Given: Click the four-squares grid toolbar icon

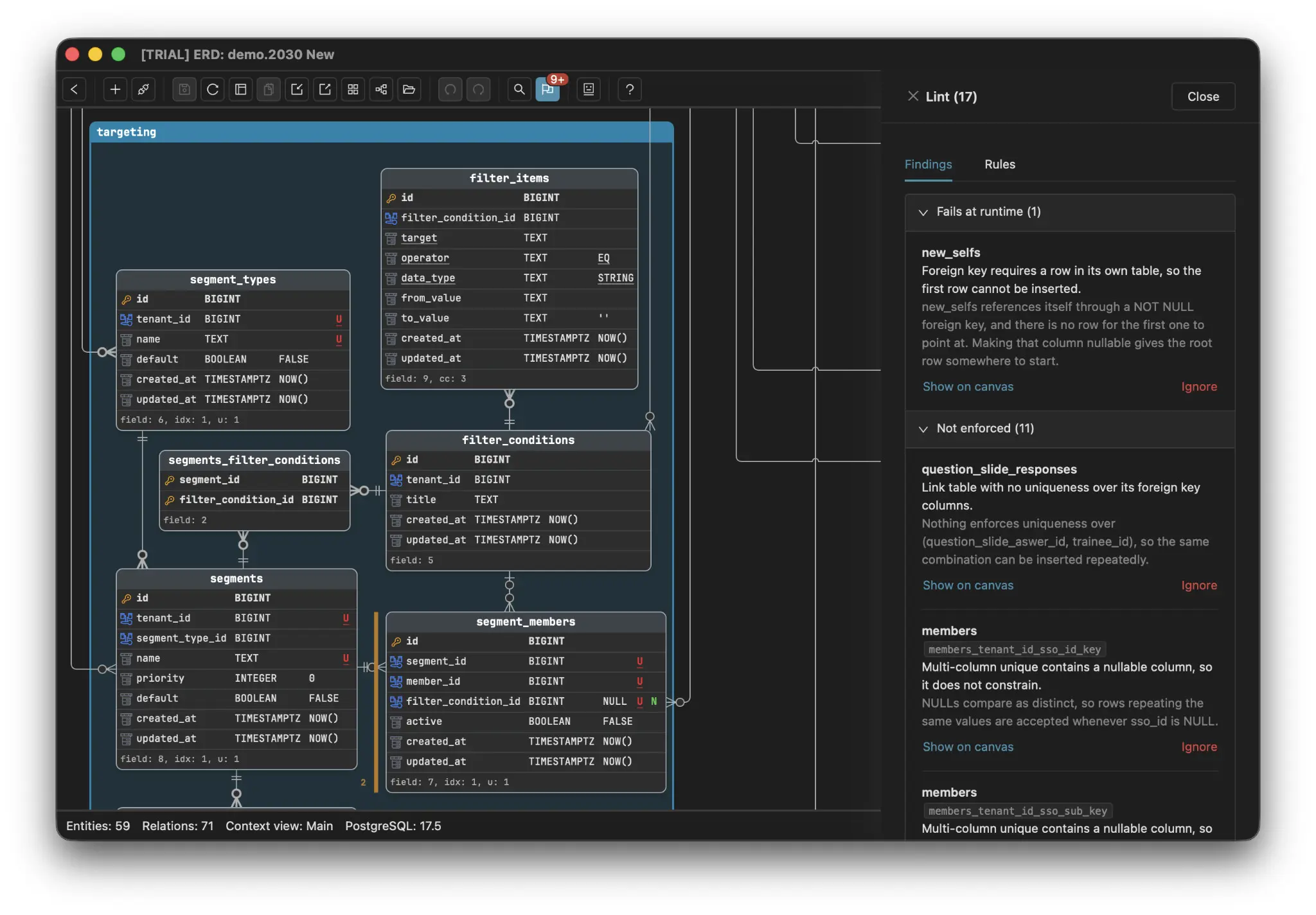Looking at the screenshot, I should coord(353,89).
